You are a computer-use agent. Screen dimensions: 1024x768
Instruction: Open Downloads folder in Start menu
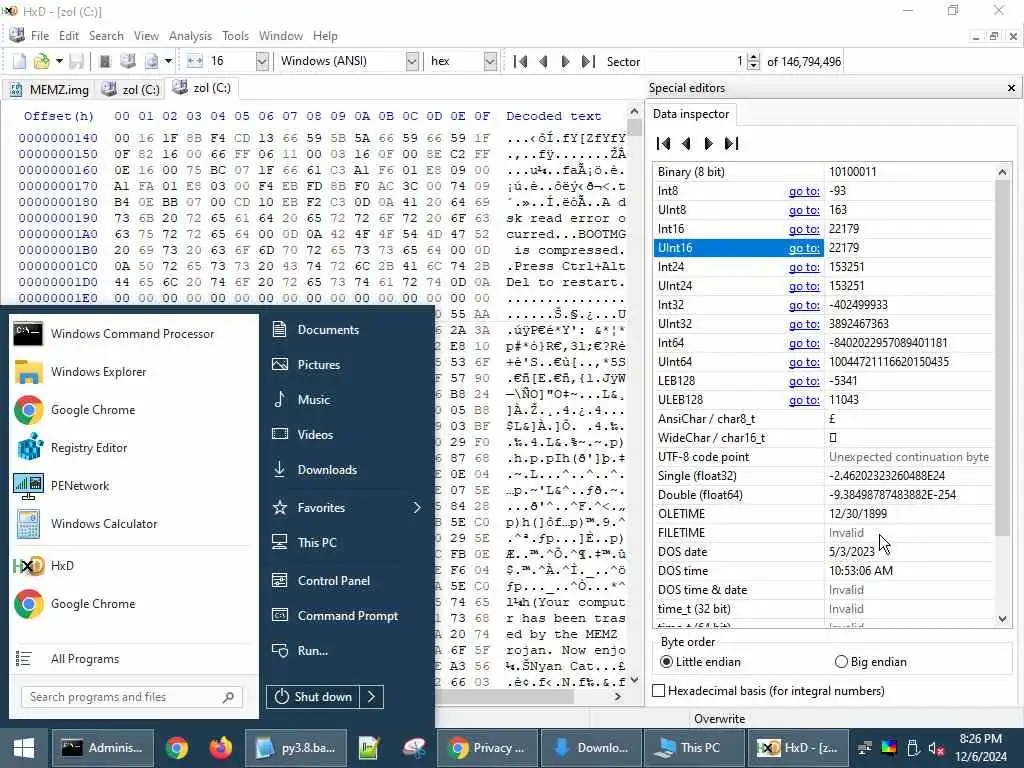(x=327, y=470)
